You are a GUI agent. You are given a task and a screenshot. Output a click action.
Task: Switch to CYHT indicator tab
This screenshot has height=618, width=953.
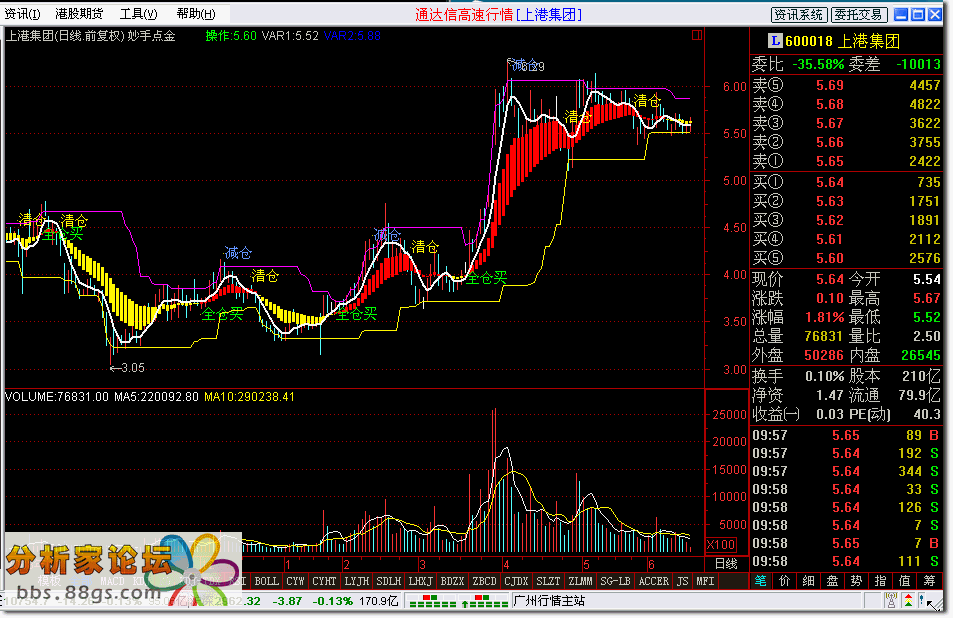pos(324,582)
